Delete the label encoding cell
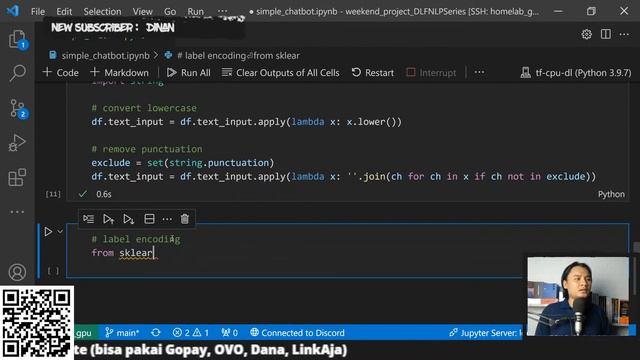The width and height of the screenshot is (640, 360). pos(184,219)
